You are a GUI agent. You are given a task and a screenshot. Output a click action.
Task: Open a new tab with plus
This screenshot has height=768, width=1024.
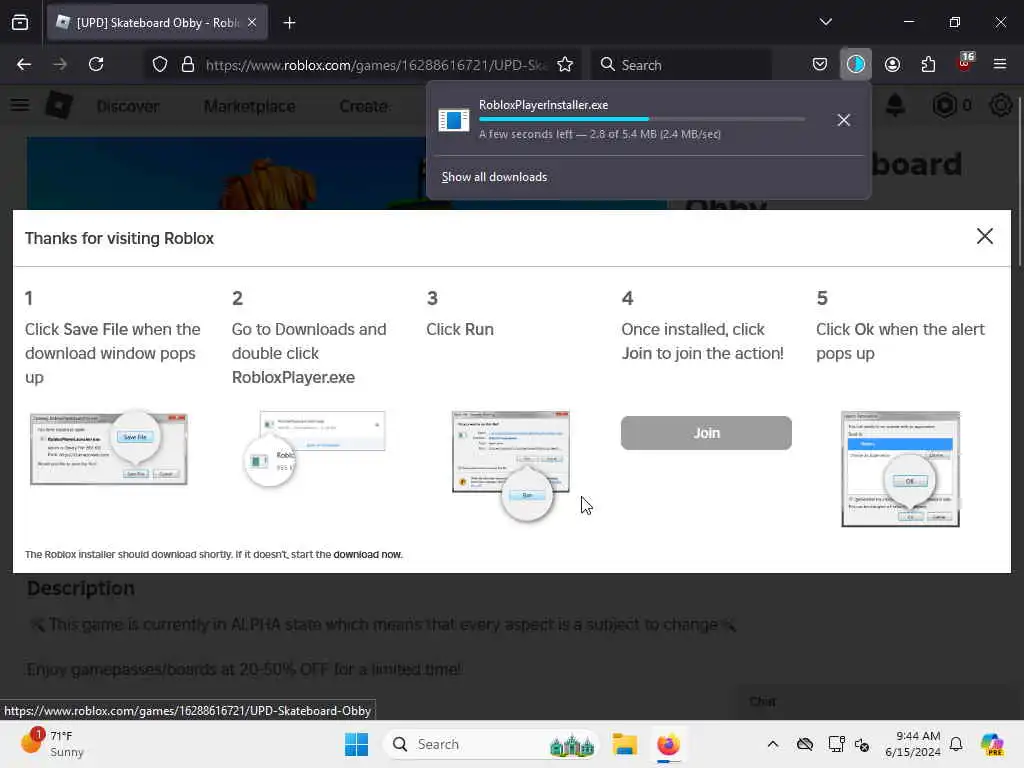tap(289, 23)
